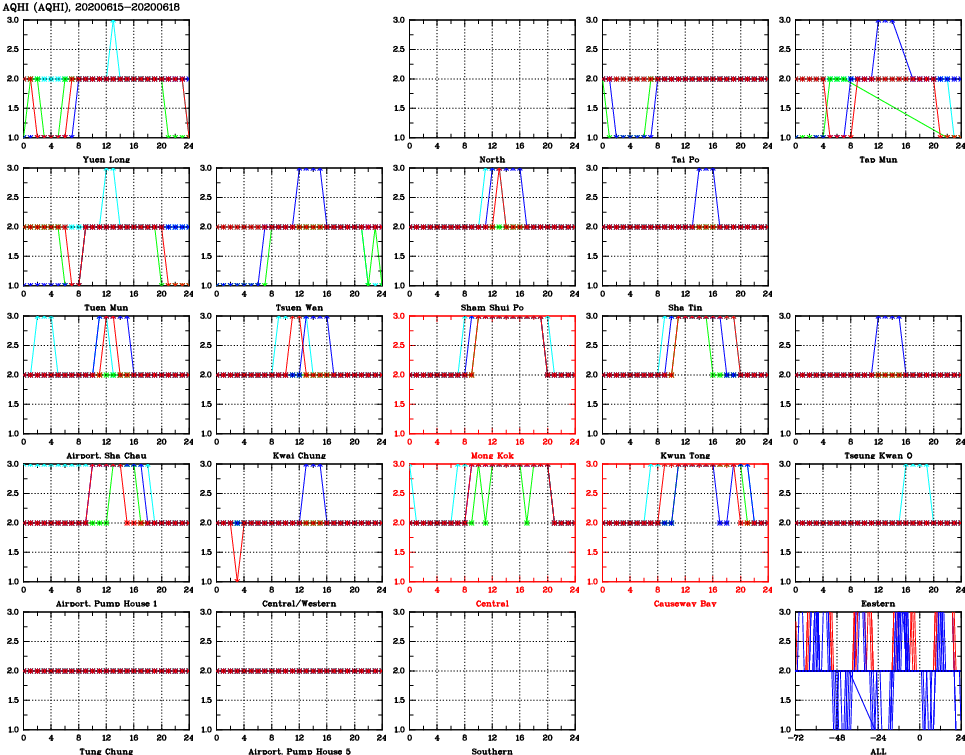Viewport: 965px width, 755px height.
Task: Click the Sham Shui Po label
Action: coord(491,307)
